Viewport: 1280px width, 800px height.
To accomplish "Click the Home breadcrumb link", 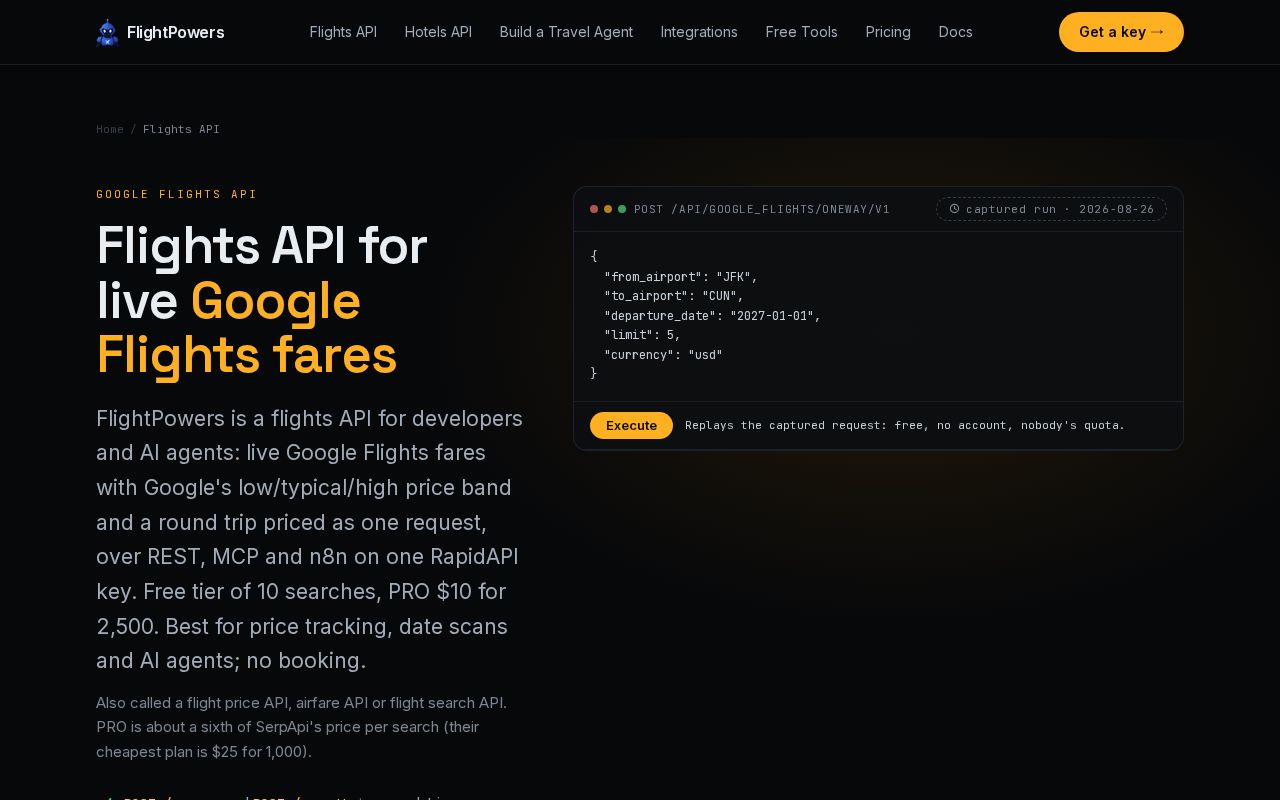I will coord(110,129).
